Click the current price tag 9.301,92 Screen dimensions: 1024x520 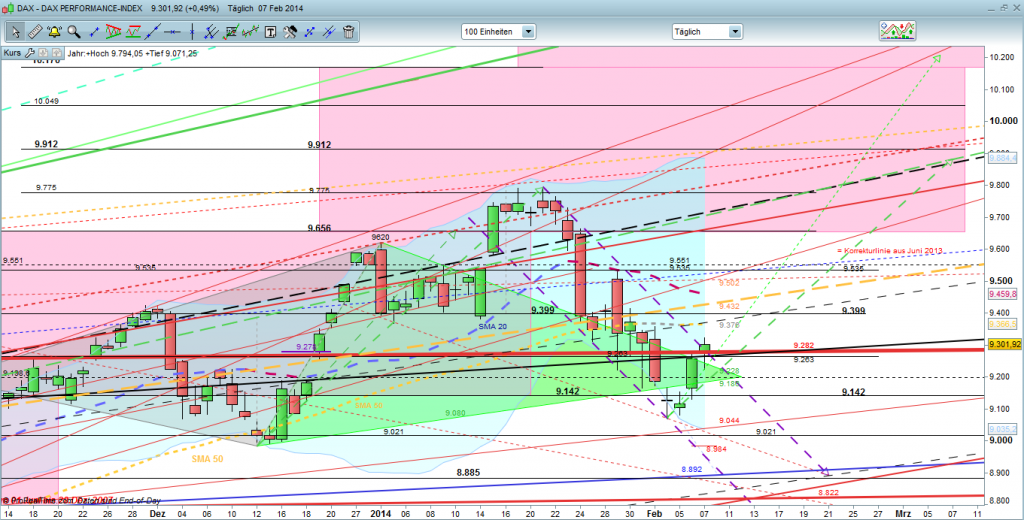(1005, 344)
